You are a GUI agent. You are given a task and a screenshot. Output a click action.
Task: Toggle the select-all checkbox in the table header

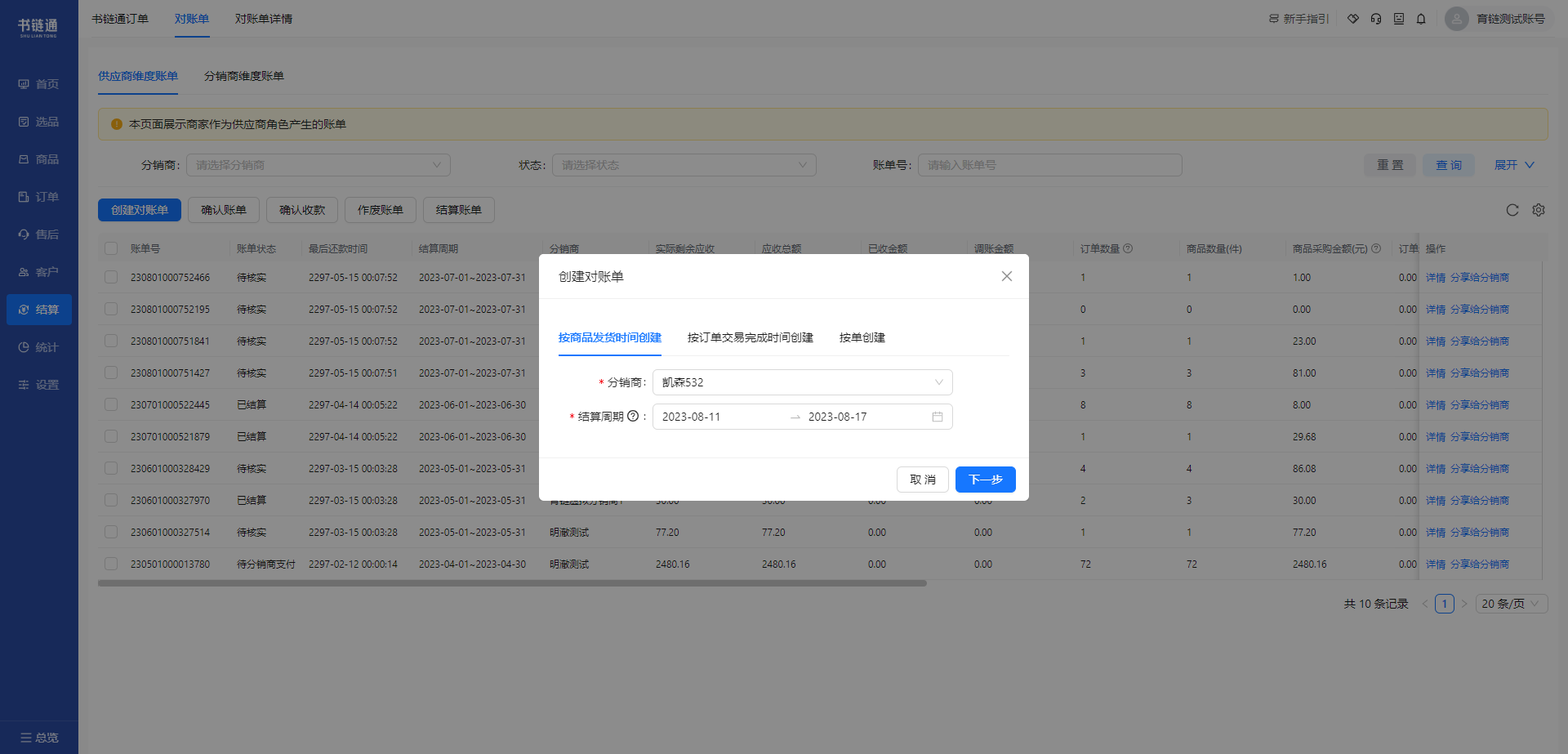click(111, 248)
